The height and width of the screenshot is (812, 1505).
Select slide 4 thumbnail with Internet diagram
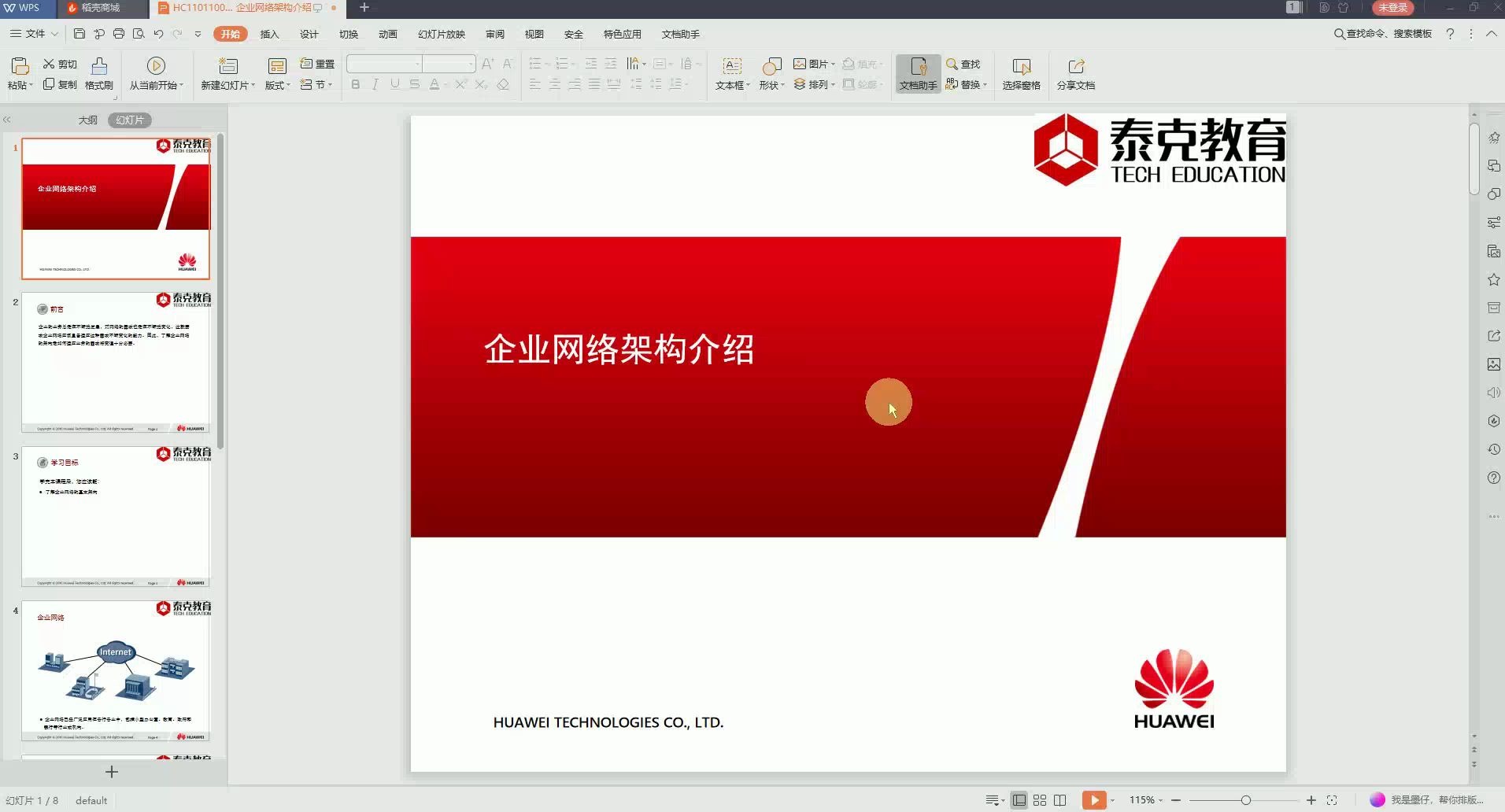116,671
